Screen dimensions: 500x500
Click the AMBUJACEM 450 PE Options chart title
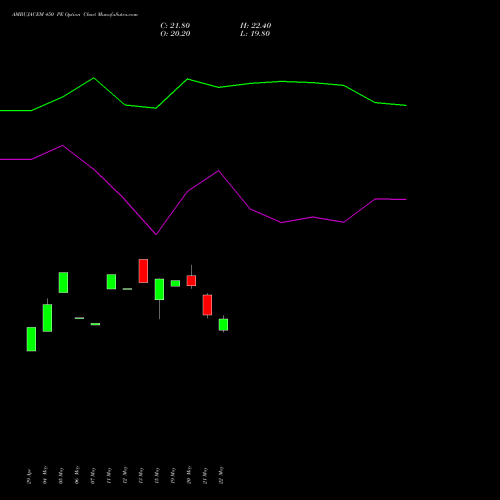[x=75, y=15]
